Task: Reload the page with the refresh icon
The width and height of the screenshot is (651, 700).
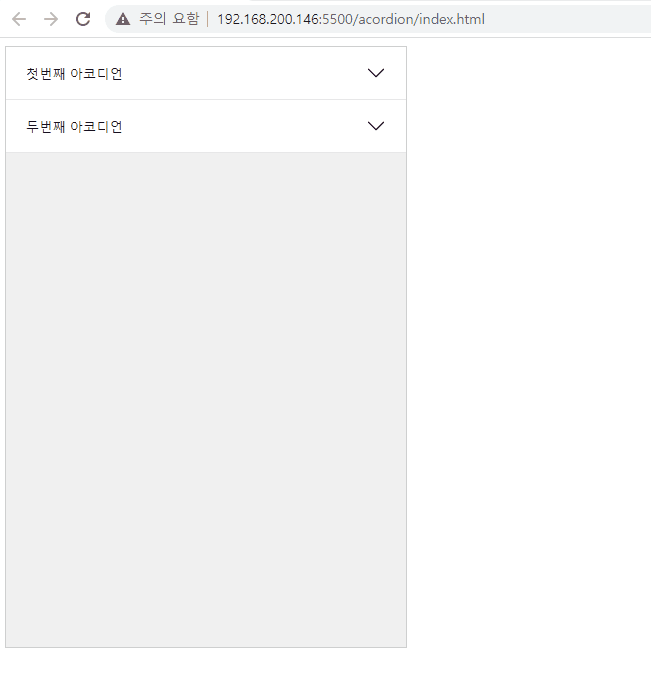Action: click(83, 19)
